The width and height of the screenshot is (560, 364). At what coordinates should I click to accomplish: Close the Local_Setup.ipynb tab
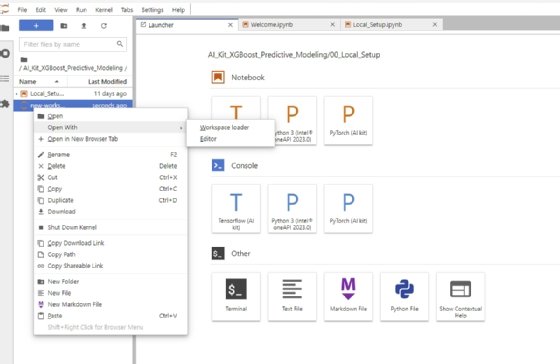click(x=435, y=25)
